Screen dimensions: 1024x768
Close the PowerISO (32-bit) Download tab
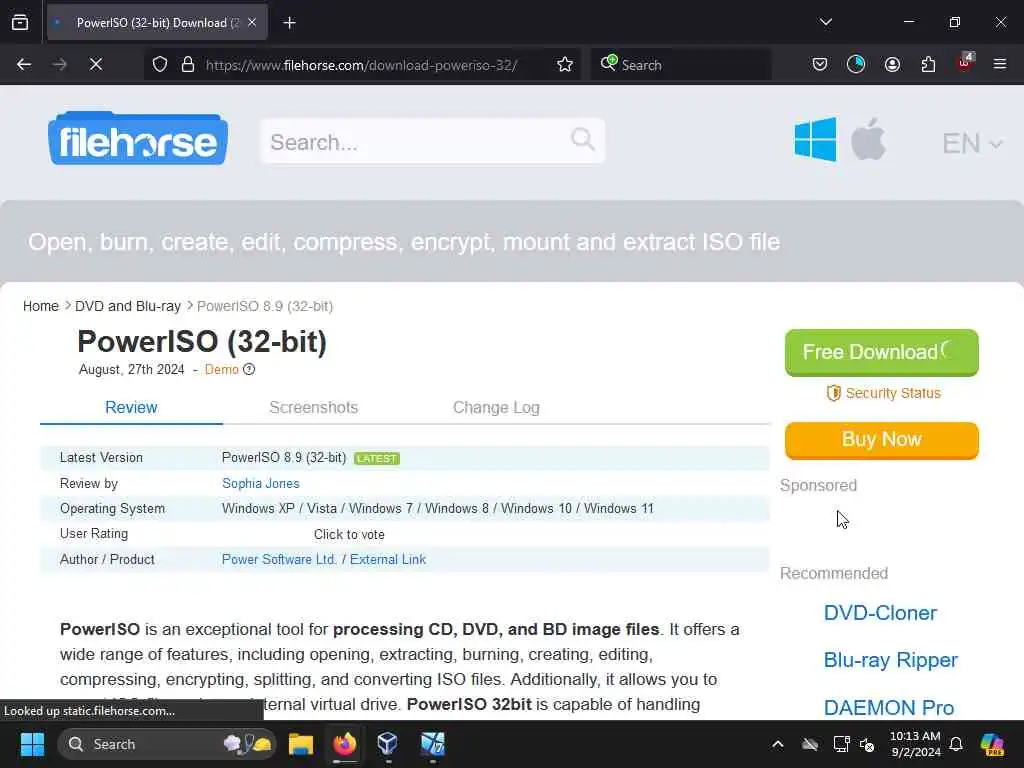(252, 23)
